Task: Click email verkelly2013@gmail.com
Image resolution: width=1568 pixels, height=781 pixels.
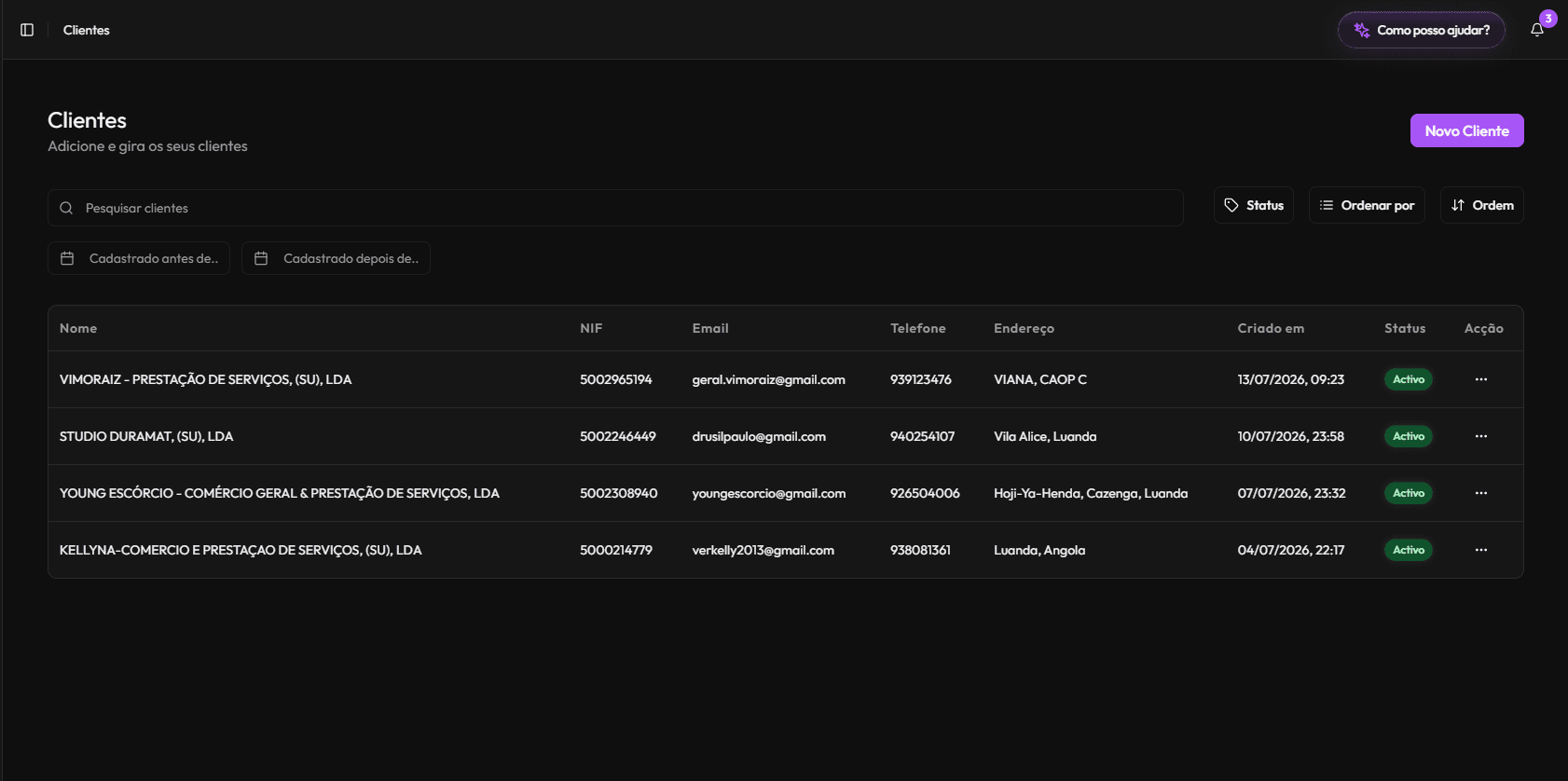Action: tap(763, 550)
